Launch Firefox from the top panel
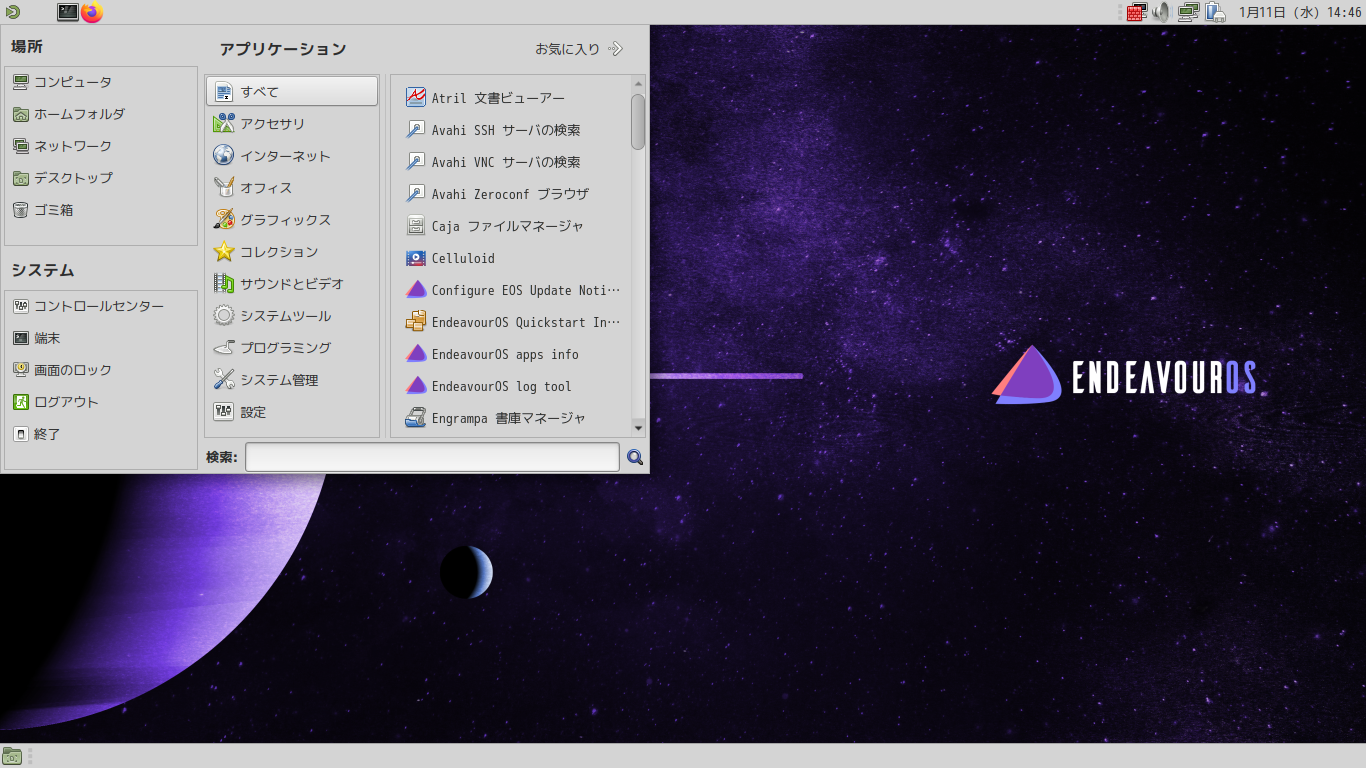 click(92, 13)
